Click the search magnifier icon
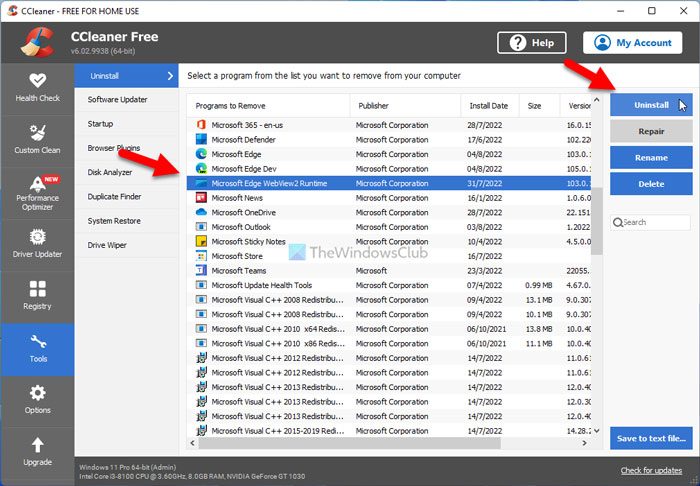Viewport: 700px width, 486px height. [618, 222]
